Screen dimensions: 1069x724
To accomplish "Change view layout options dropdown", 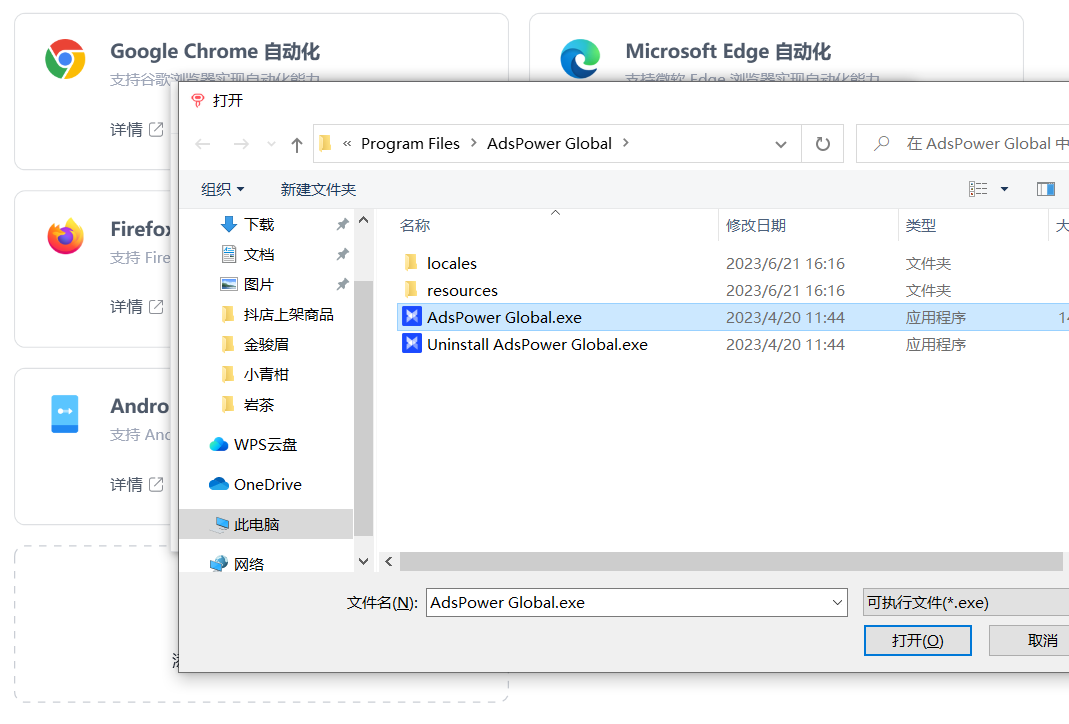I will (x=1004, y=189).
